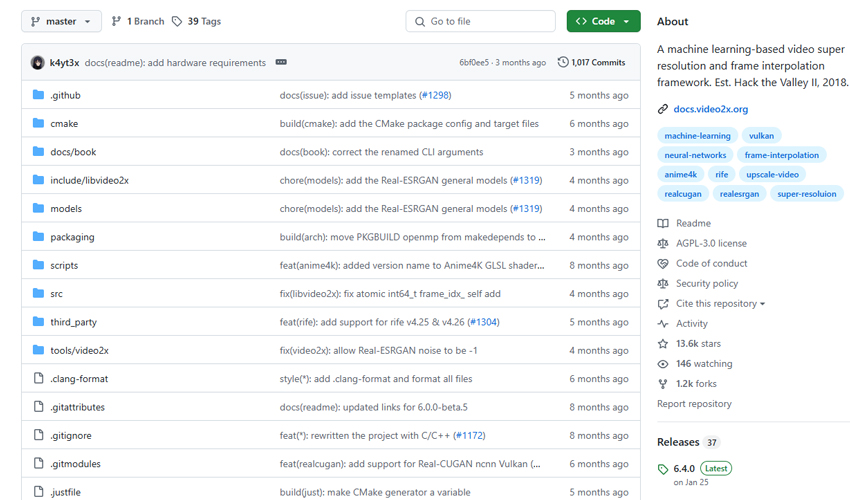Select the frame-interpolation topic tag
The height and width of the screenshot is (500, 850).
pos(782,155)
